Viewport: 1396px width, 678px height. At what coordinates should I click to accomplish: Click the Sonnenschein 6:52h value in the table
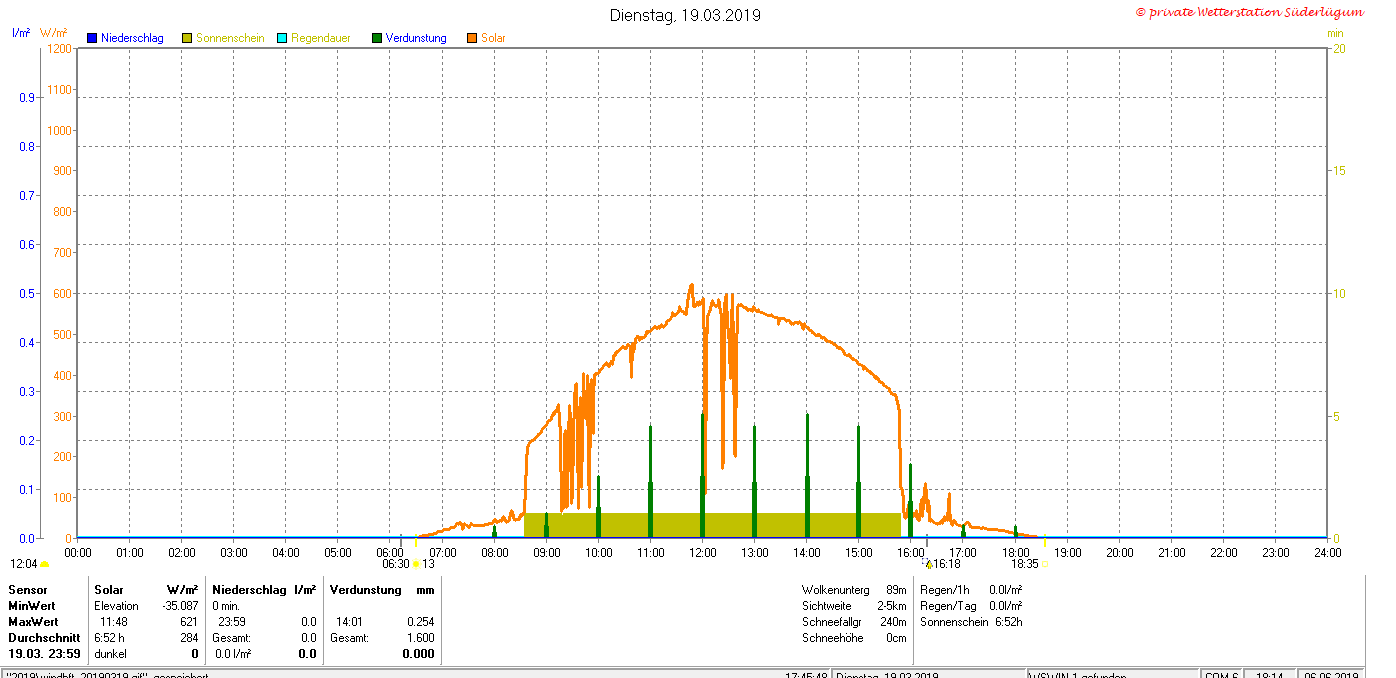[1008, 622]
